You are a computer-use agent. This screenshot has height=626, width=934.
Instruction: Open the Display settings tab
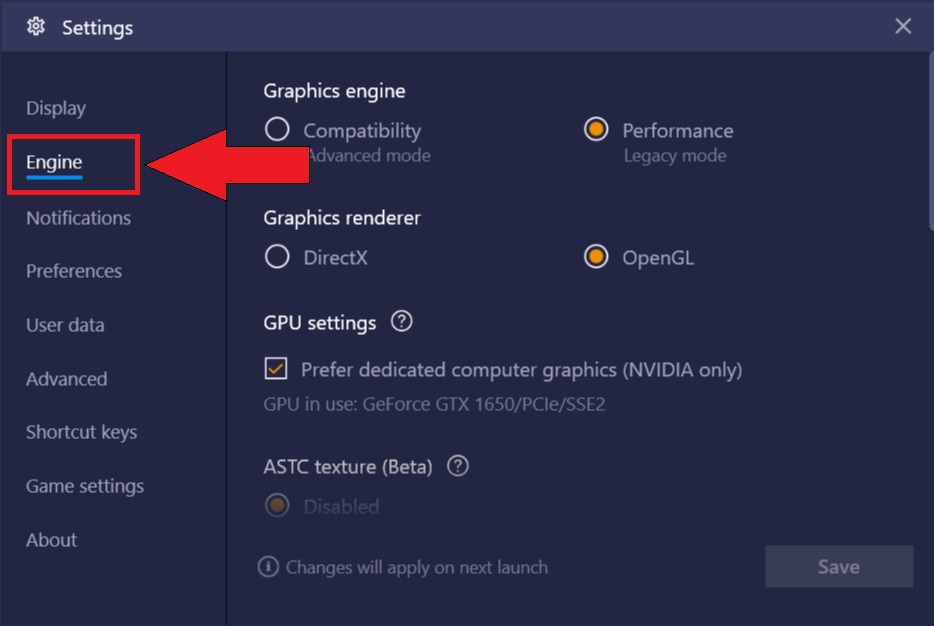56,108
